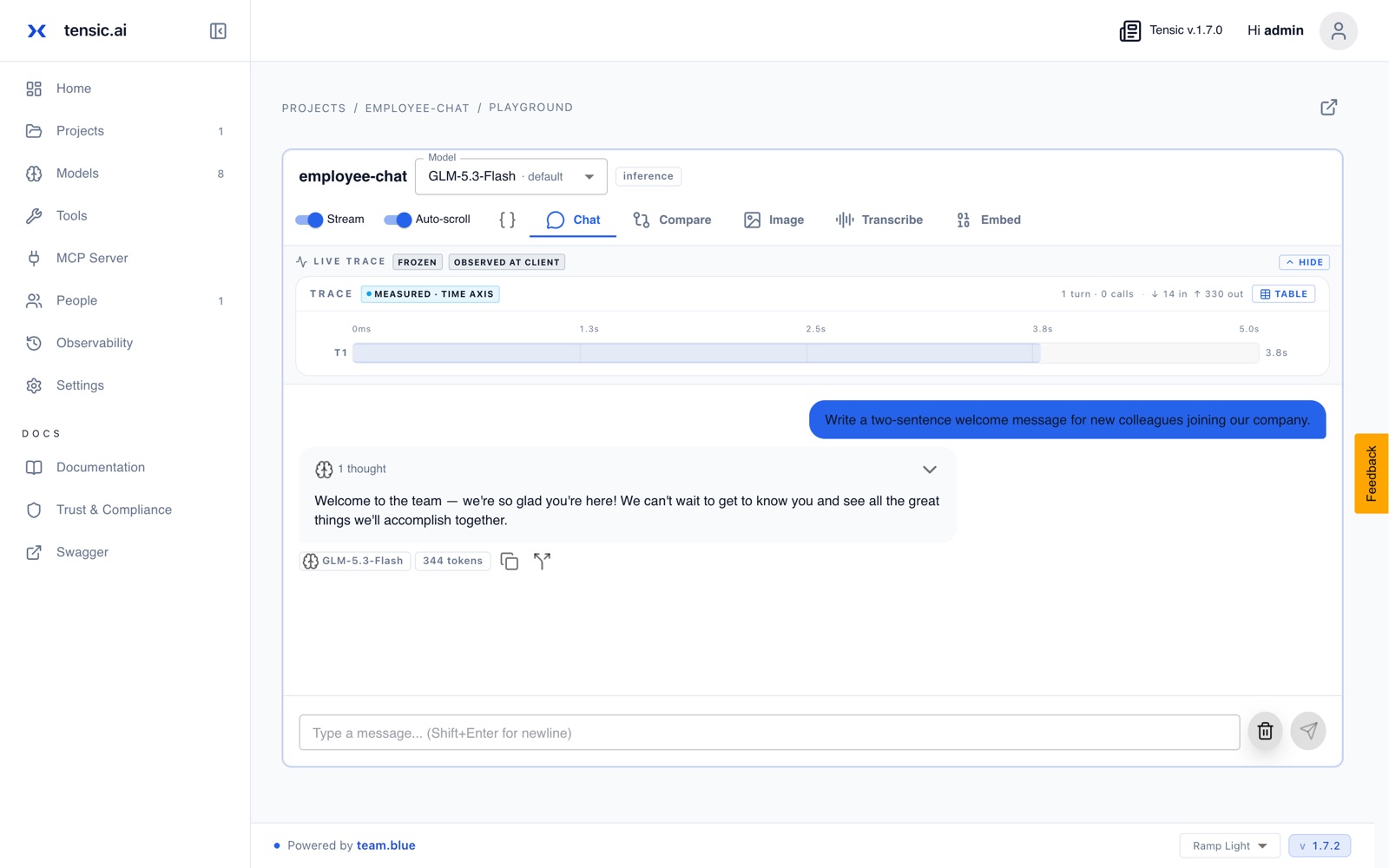This screenshot has width=1389, height=868.
Task: Focus the Type a message input field
Action: tap(769, 733)
